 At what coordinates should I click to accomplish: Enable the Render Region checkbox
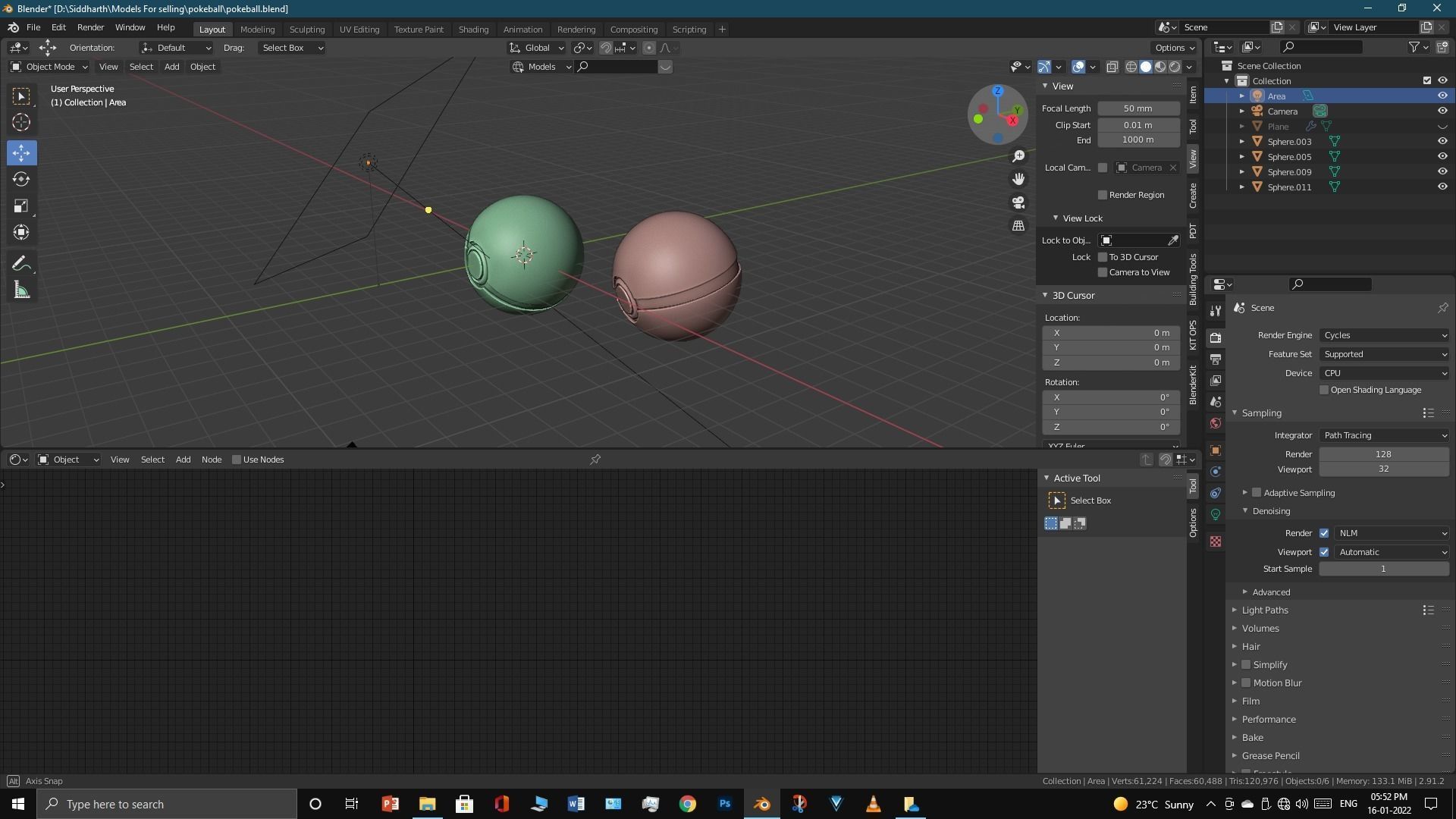click(x=1103, y=195)
